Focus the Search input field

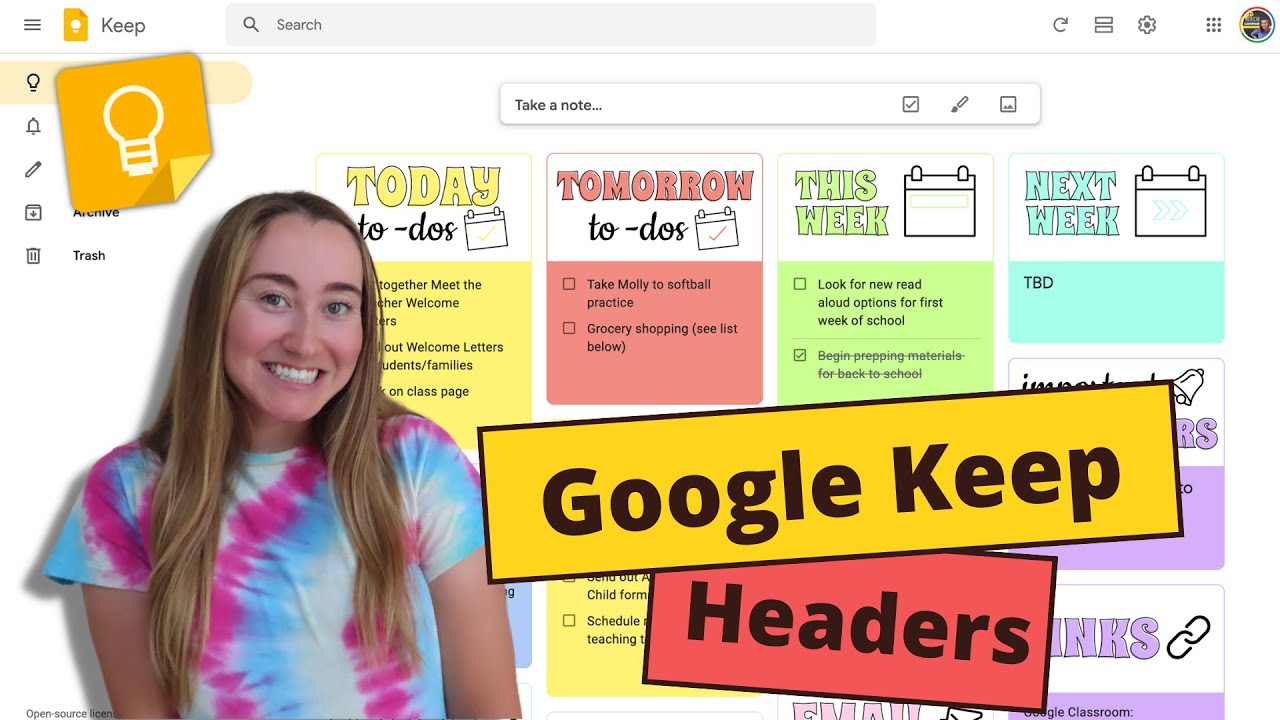550,25
